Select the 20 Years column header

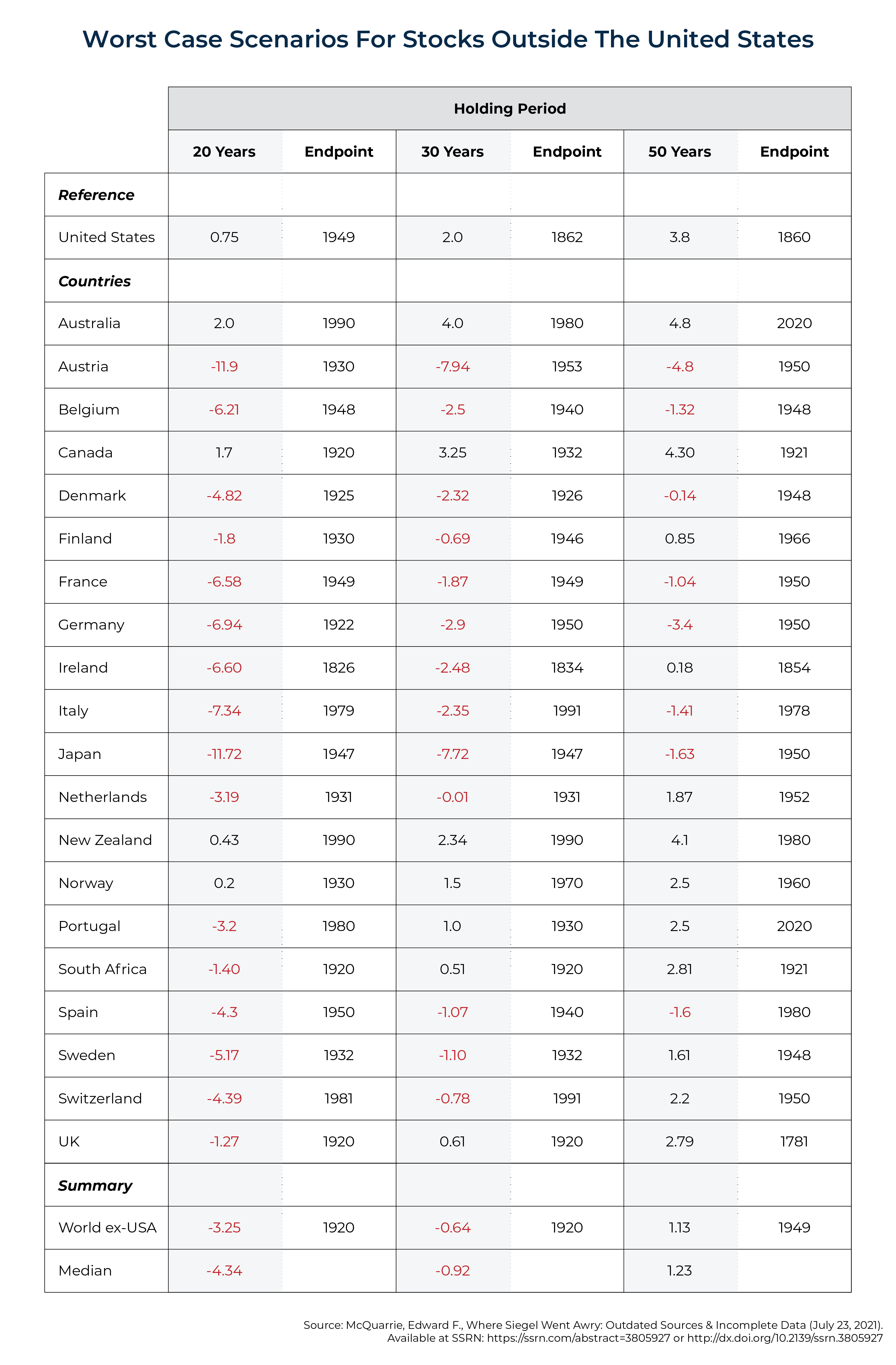click(x=224, y=151)
